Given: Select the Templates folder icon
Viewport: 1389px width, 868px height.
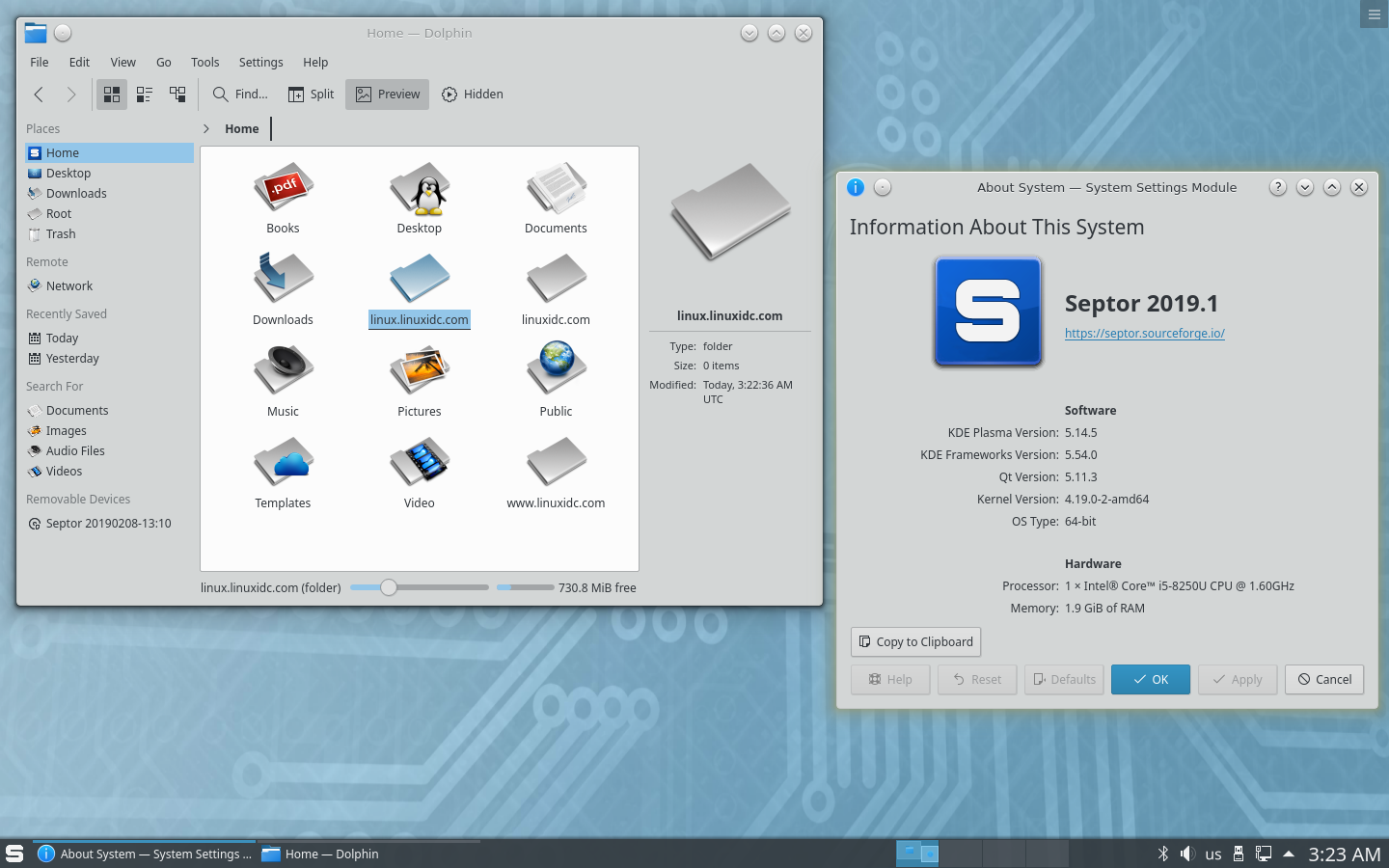Looking at the screenshot, I should (x=283, y=463).
